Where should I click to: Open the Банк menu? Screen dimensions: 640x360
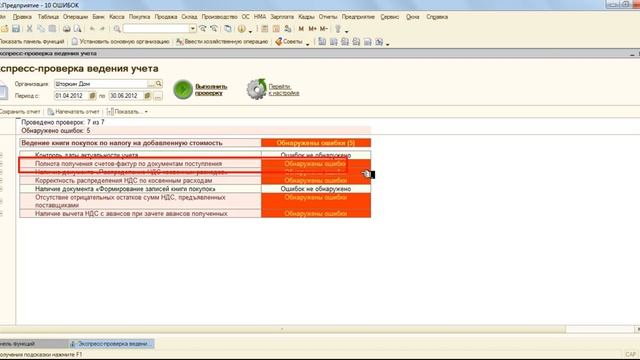coord(98,17)
